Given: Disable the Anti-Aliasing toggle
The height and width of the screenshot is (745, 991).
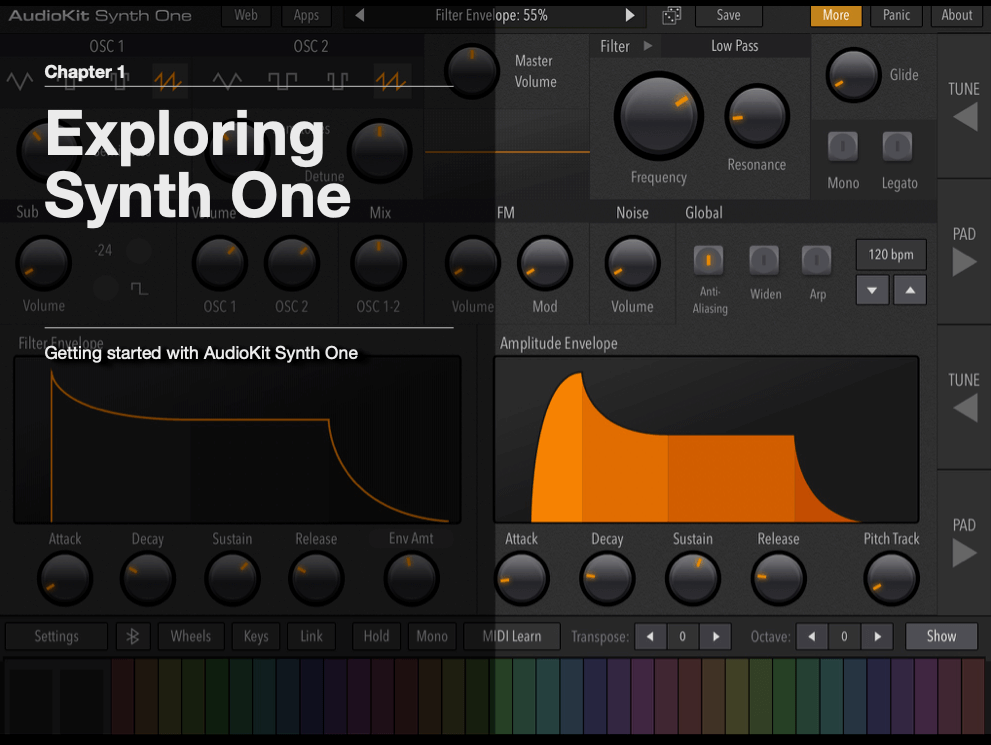Looking at the screenshot, I should 708,260.
